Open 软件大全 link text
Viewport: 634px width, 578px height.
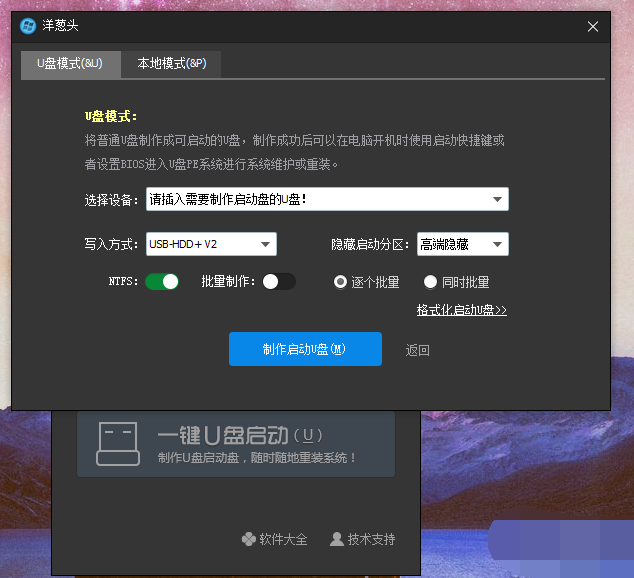coord(283,539)
